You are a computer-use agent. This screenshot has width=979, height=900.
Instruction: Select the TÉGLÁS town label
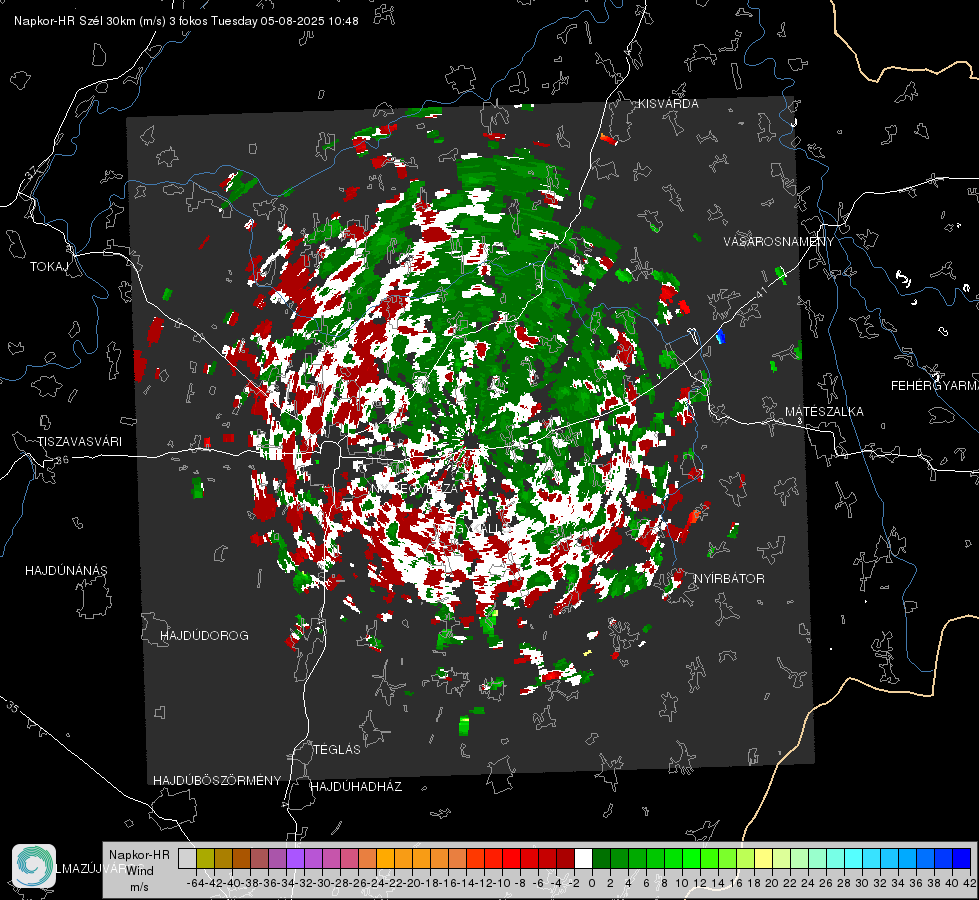[x=337, y=750]
